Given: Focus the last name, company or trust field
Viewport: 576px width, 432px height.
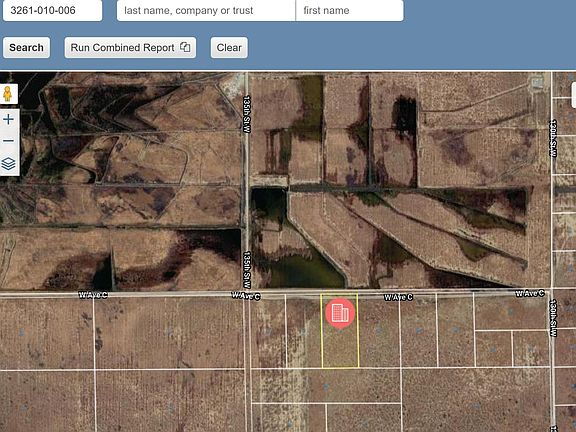Looking at the screenshot, I should (x=206, y=10).
